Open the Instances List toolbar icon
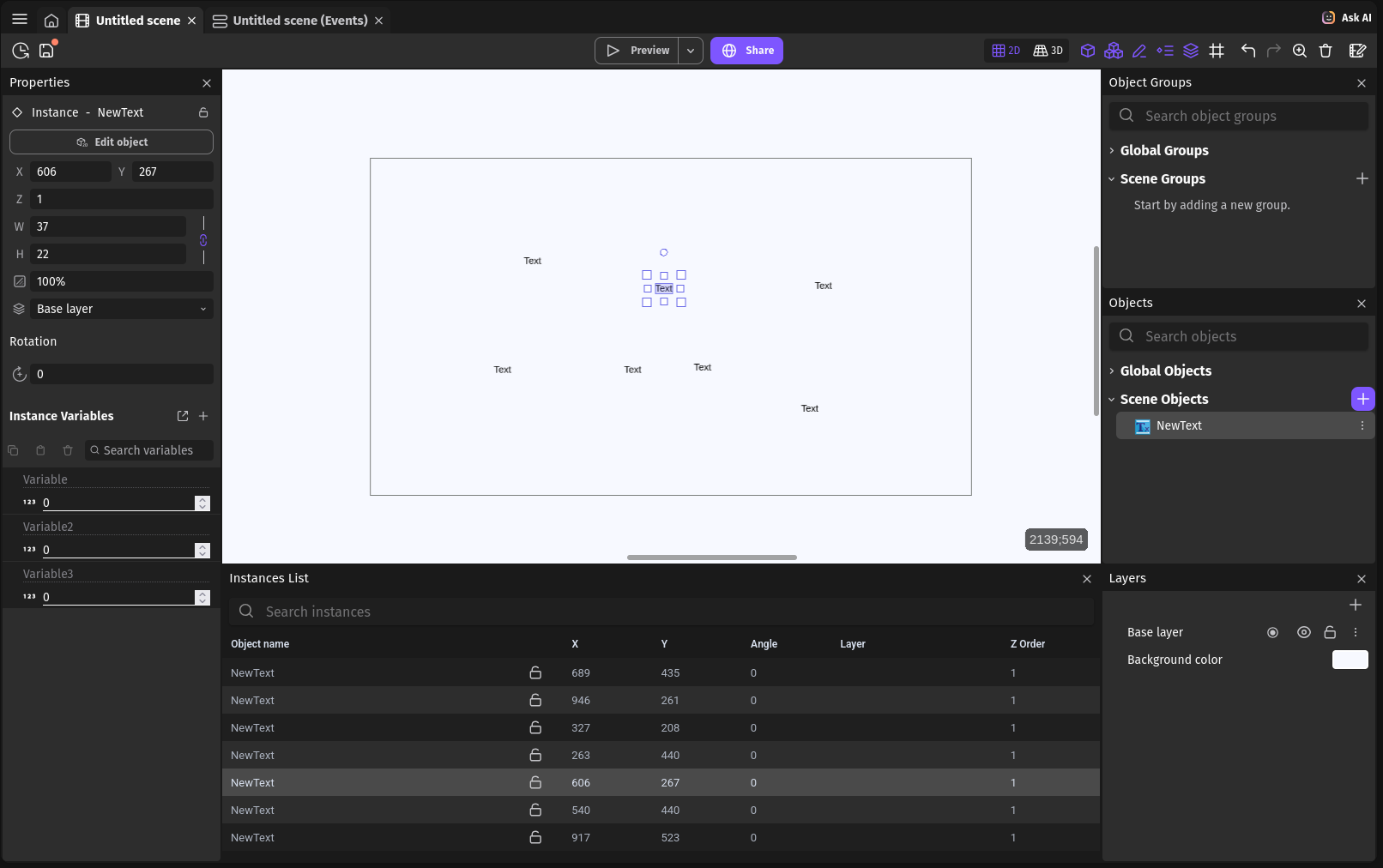 tap(1165, 51)
